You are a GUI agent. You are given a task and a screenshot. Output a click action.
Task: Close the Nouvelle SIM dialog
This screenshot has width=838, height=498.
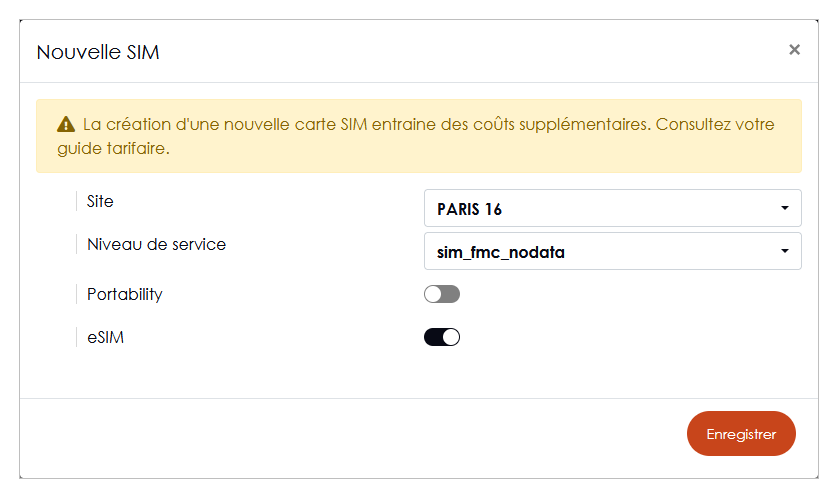(794, 50)
